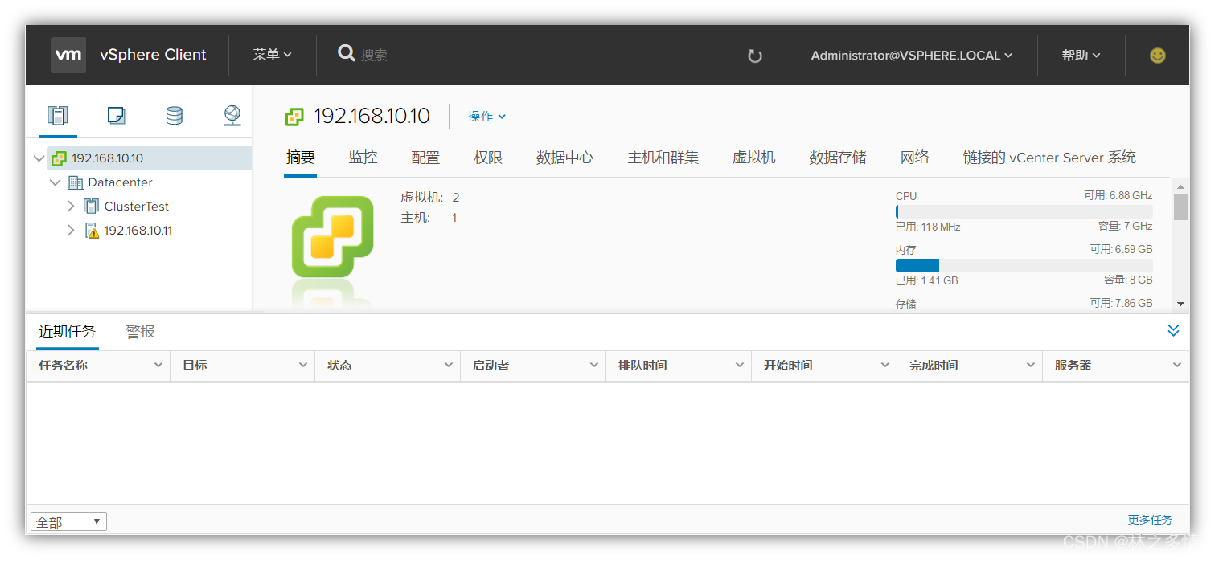Sort by the 任务名称 column header
The width and height of the screenshot is (1216, 561).
pos(63,365)
